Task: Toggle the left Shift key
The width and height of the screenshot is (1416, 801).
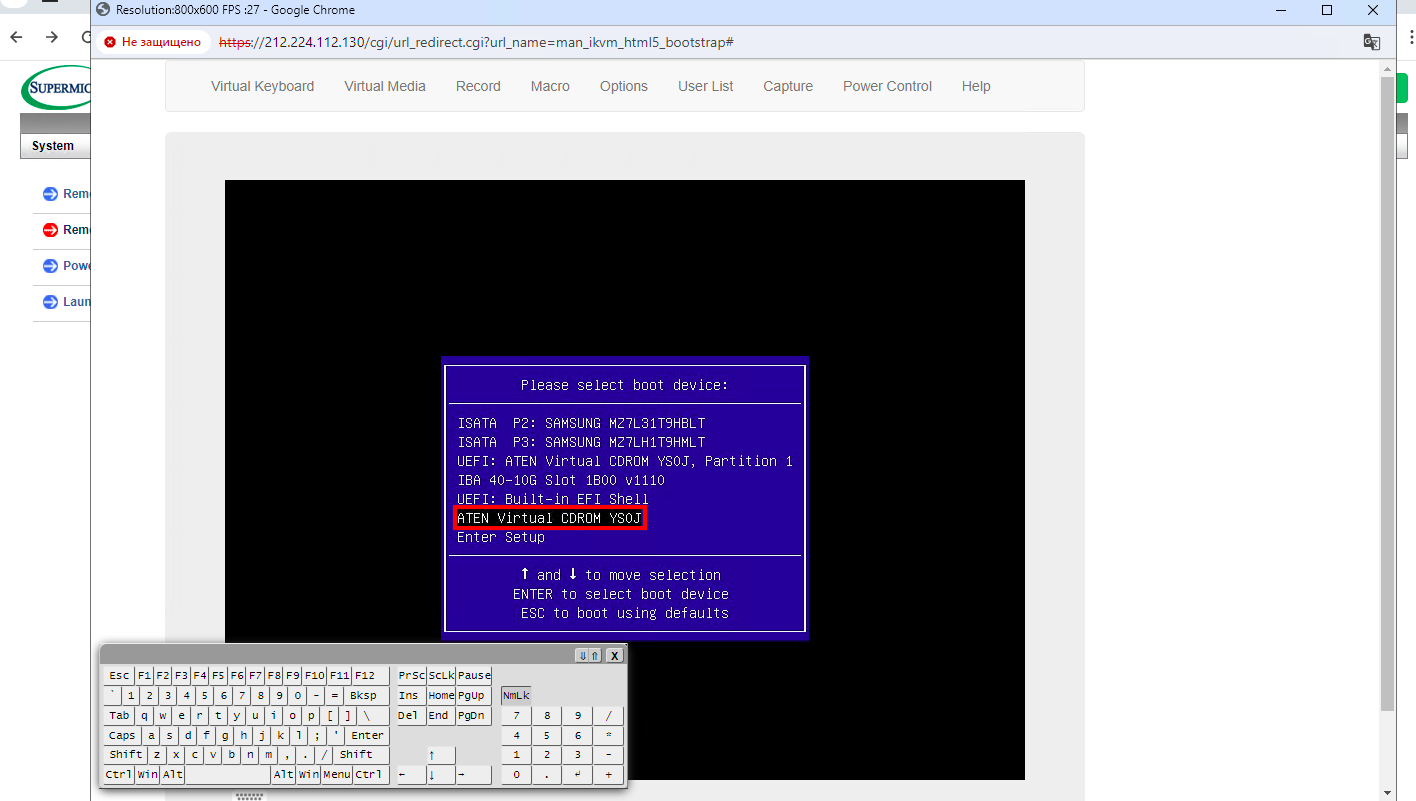Action: click(x=126, y=755)
